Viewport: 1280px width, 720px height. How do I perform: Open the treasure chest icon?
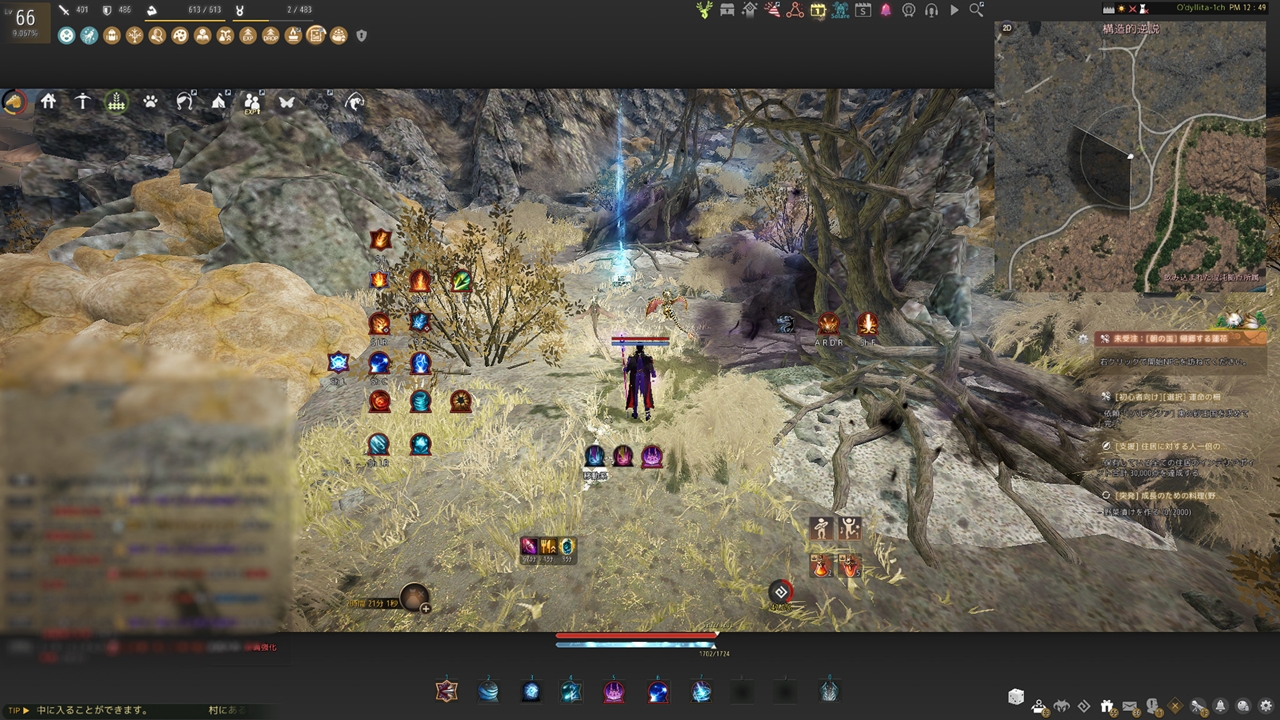pyautogui.click(x=727, y=10)
